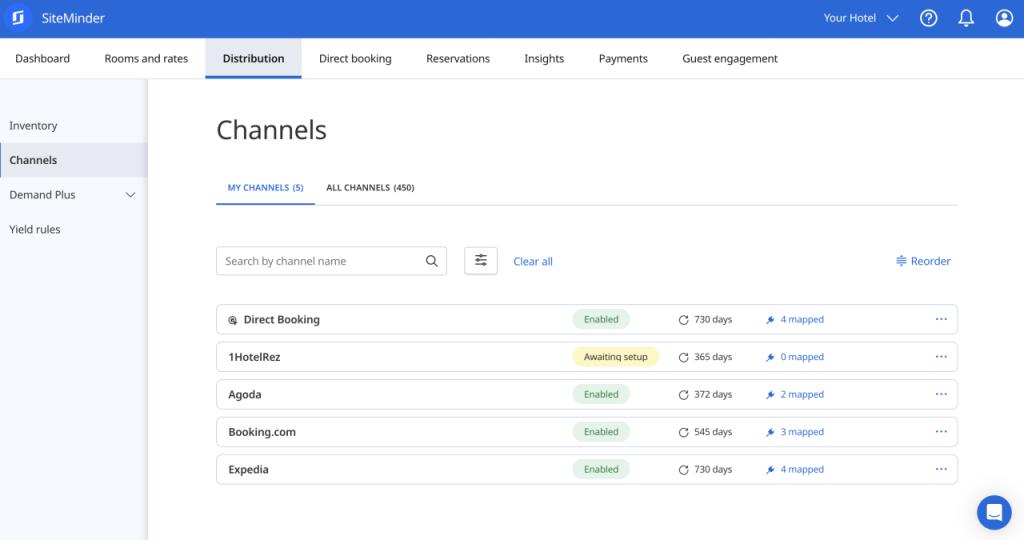
Task: Select Yield rules in sidebar
Action: (x=35, y=230)
